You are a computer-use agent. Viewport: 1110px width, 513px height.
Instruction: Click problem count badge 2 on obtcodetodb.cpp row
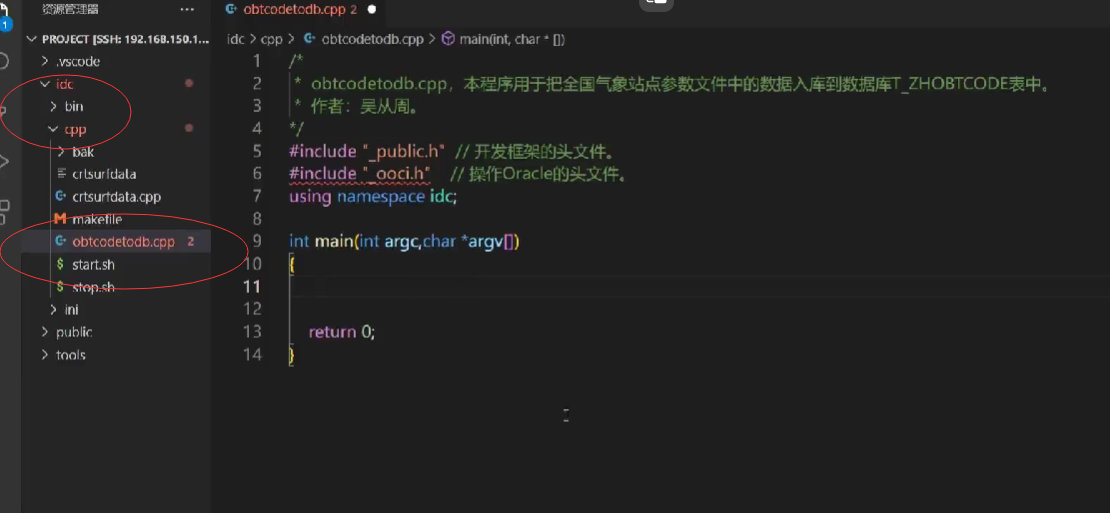click(190, 242)
